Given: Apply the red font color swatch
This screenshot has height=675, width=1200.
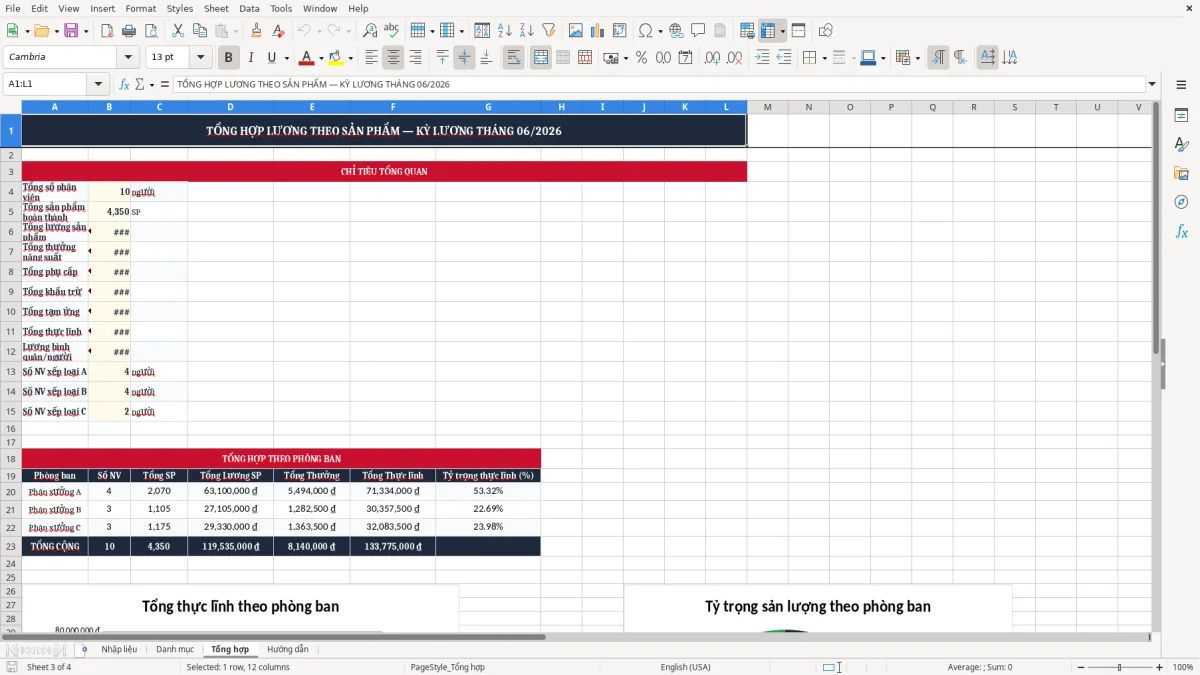Looking at the screenshot, I should coord(306,58).
